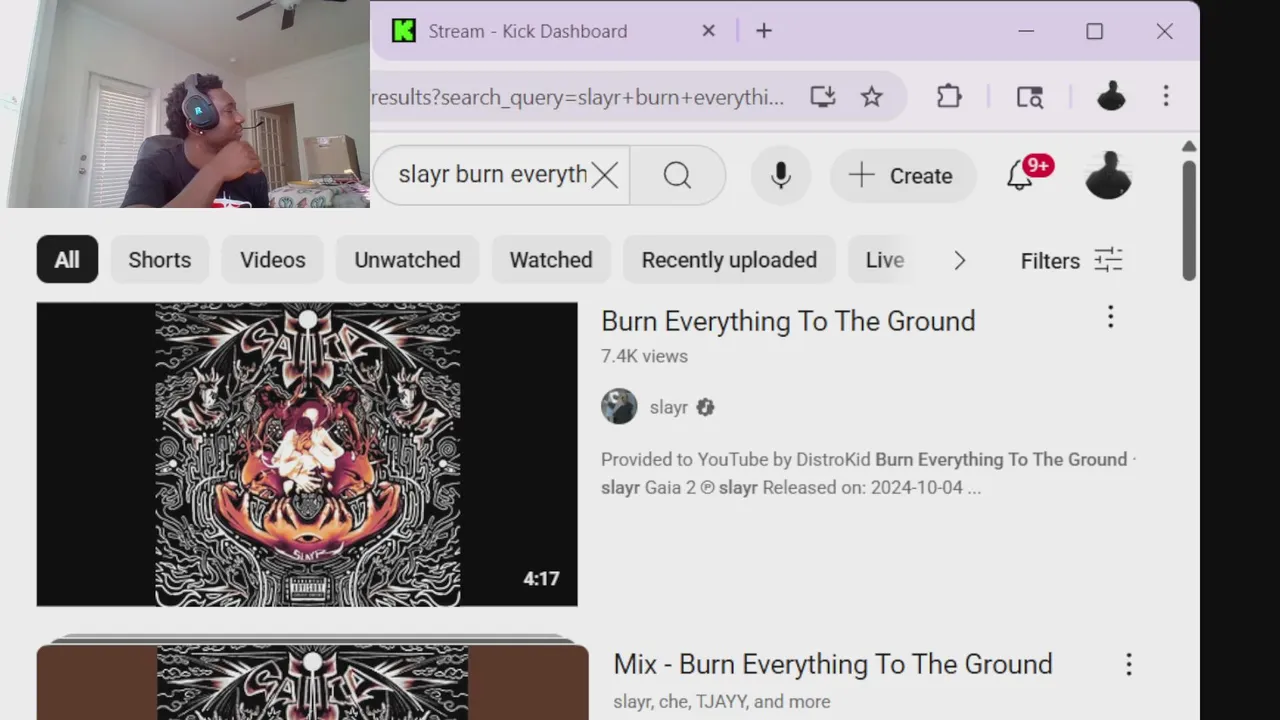The height and width of the screenshot is (720, 1280).
Task: Minimize the browser window
Action: (x=1026, y=31)
